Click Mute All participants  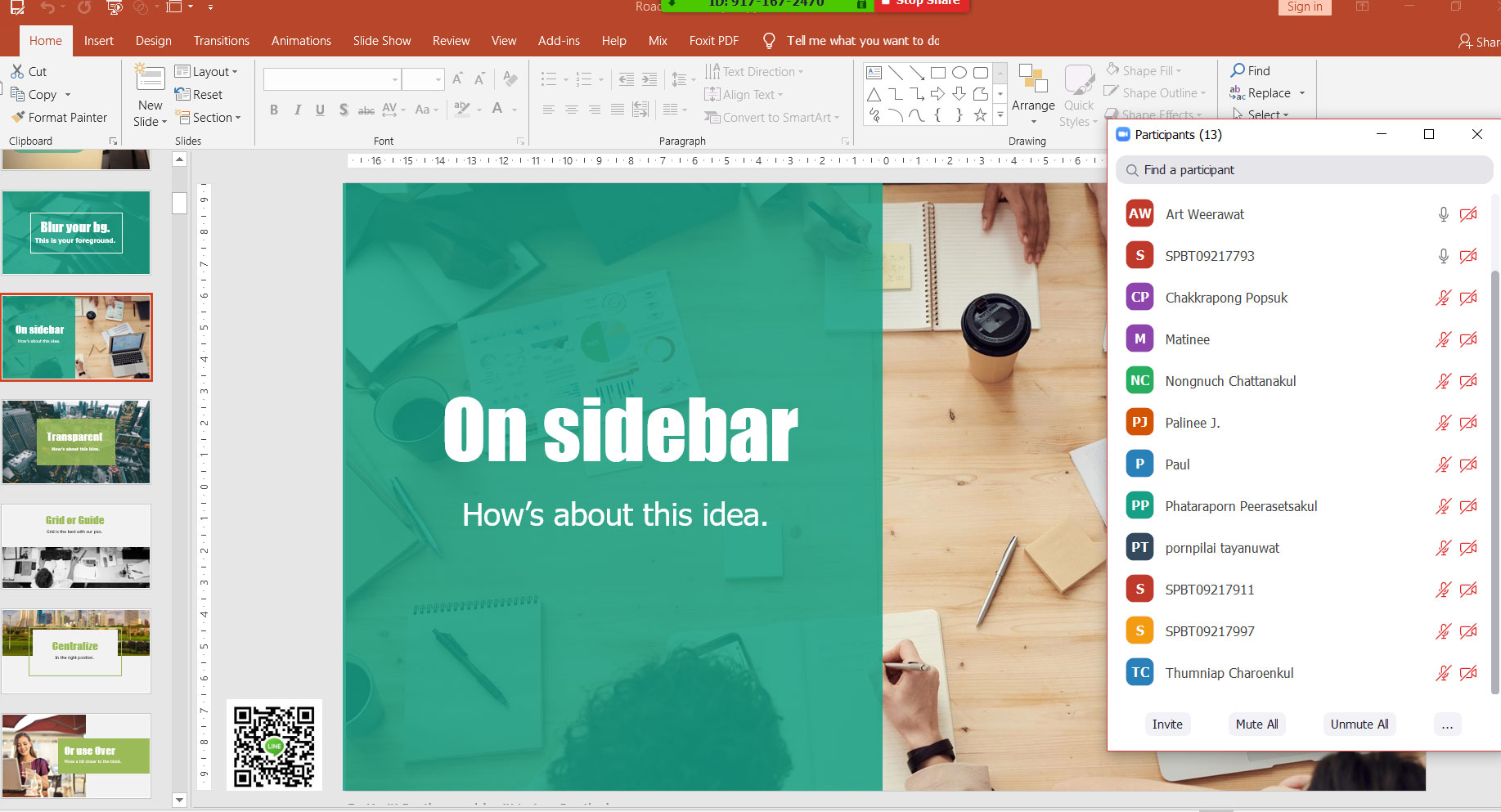[1256, 725]
